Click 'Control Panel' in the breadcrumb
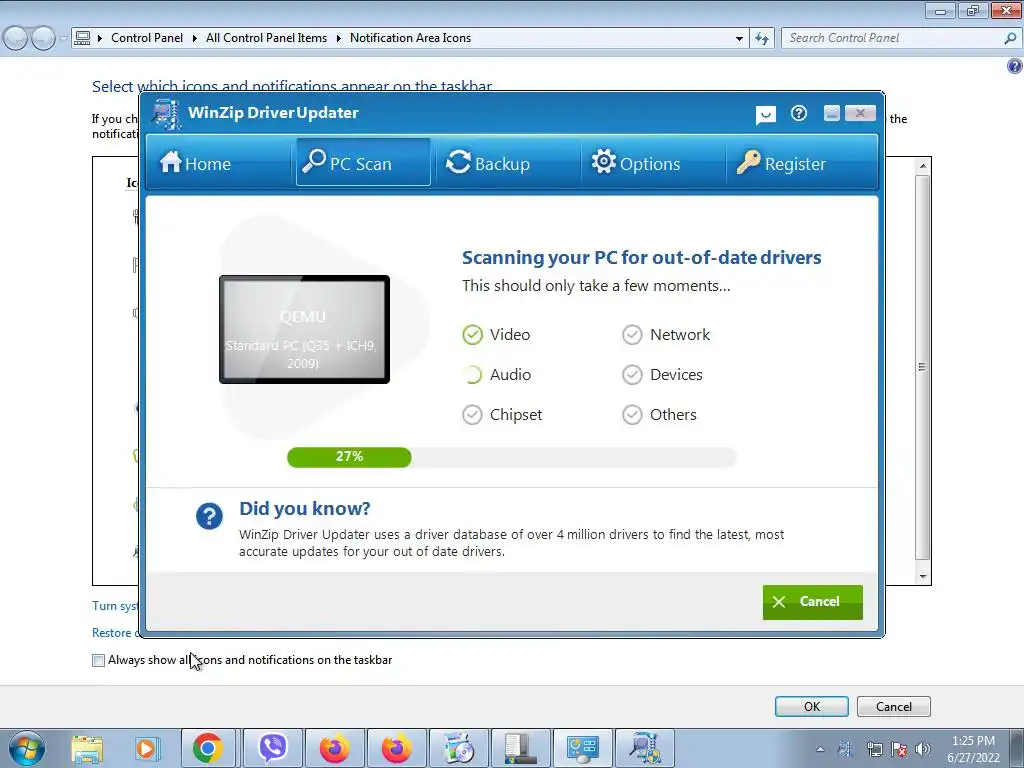1024x768 pixels. [147, 38]
